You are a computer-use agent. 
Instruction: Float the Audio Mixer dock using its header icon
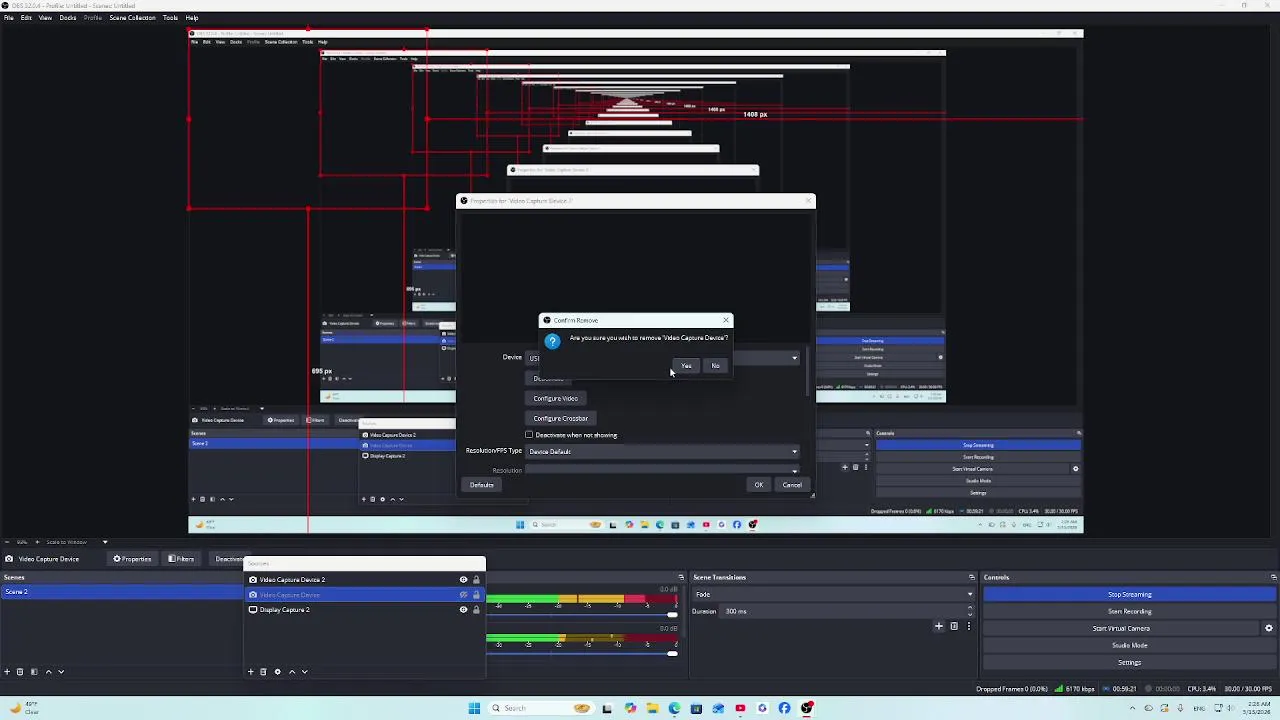681,577
